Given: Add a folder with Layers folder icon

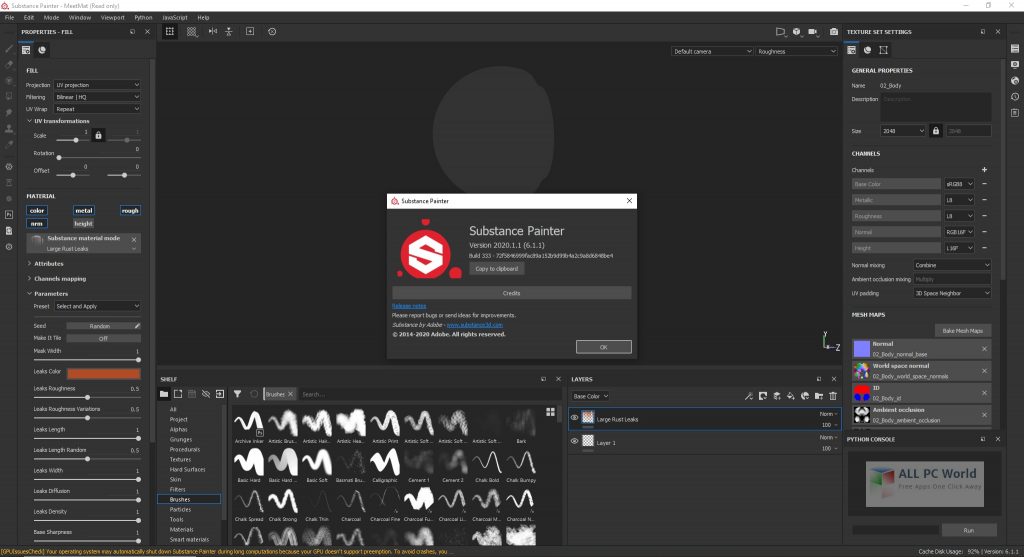Looking at the screenshot, I should tap(819, 396).
